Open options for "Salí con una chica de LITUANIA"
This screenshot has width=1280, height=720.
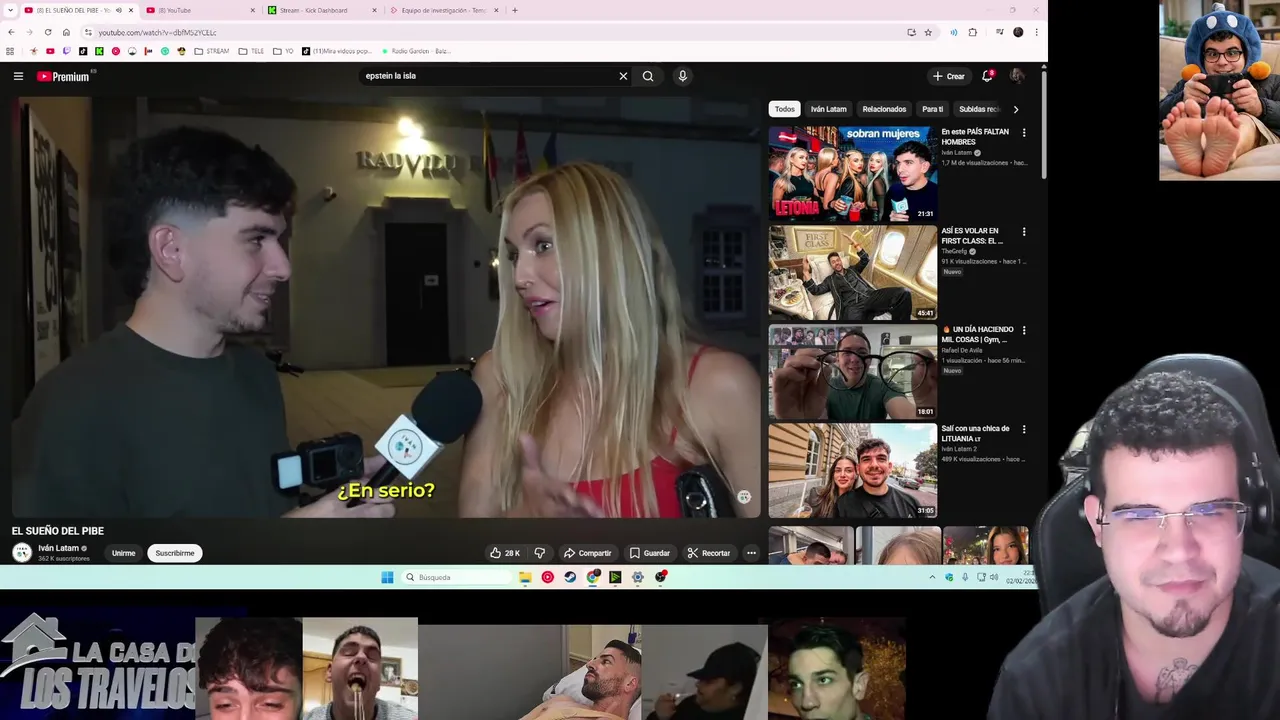click(x=1023, y=429)
